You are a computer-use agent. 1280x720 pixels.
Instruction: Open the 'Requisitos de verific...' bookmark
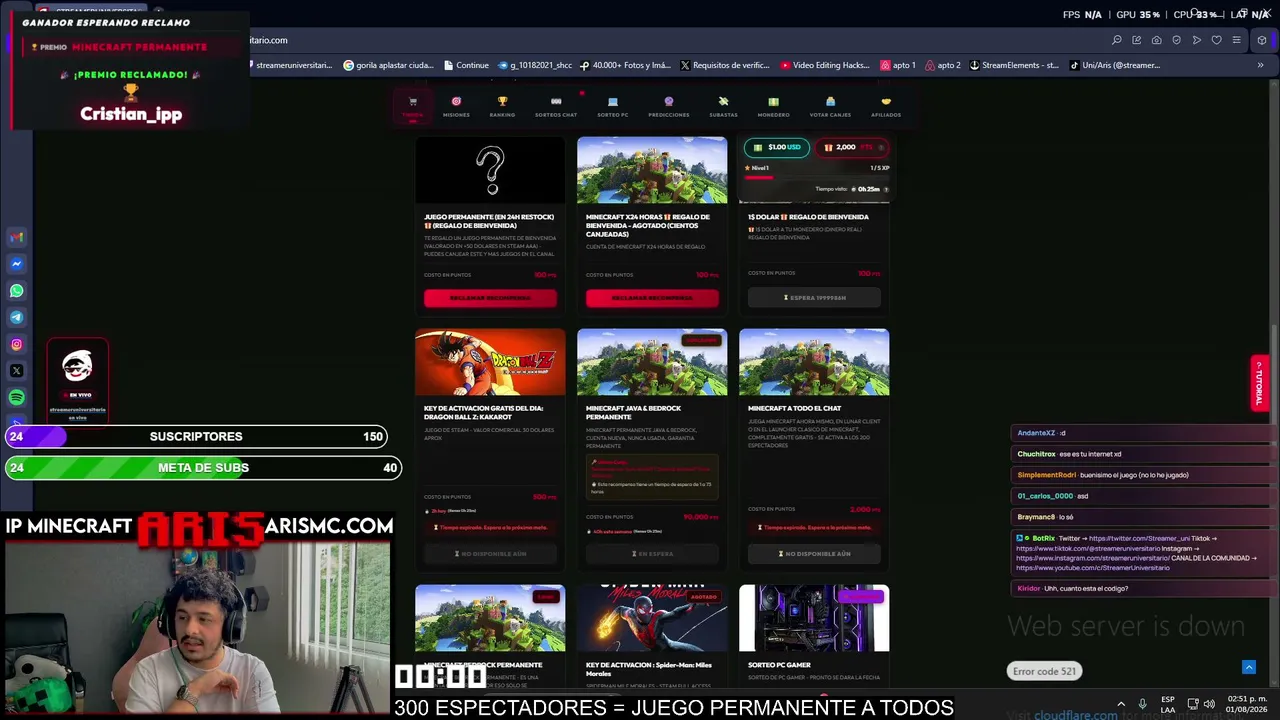pyautogui.click(x=725, y=65)
